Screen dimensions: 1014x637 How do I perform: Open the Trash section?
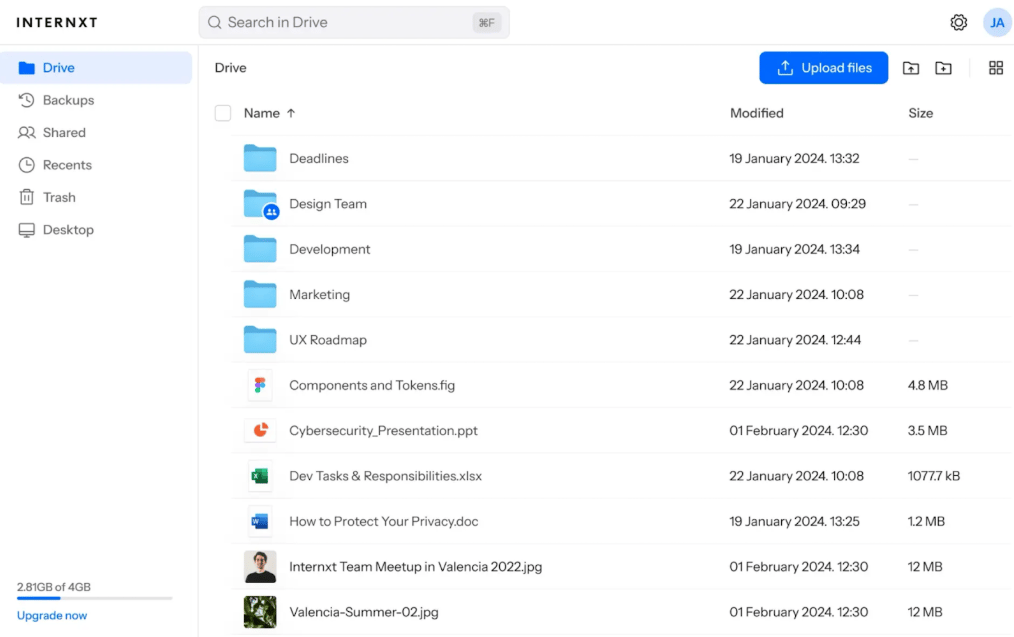[x=58, y=197]
